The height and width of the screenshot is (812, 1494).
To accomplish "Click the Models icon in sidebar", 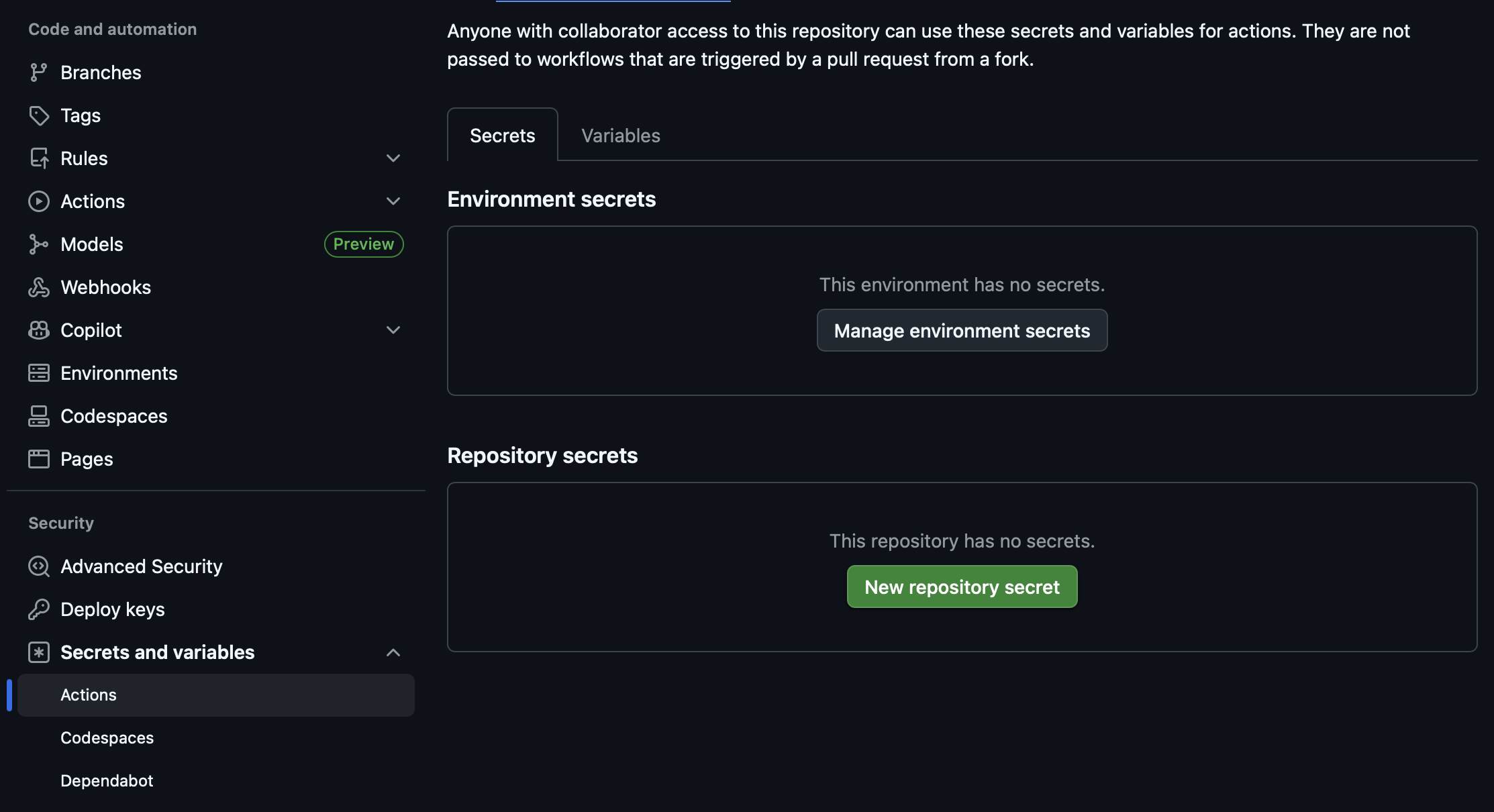I will [x=38, y=244].
